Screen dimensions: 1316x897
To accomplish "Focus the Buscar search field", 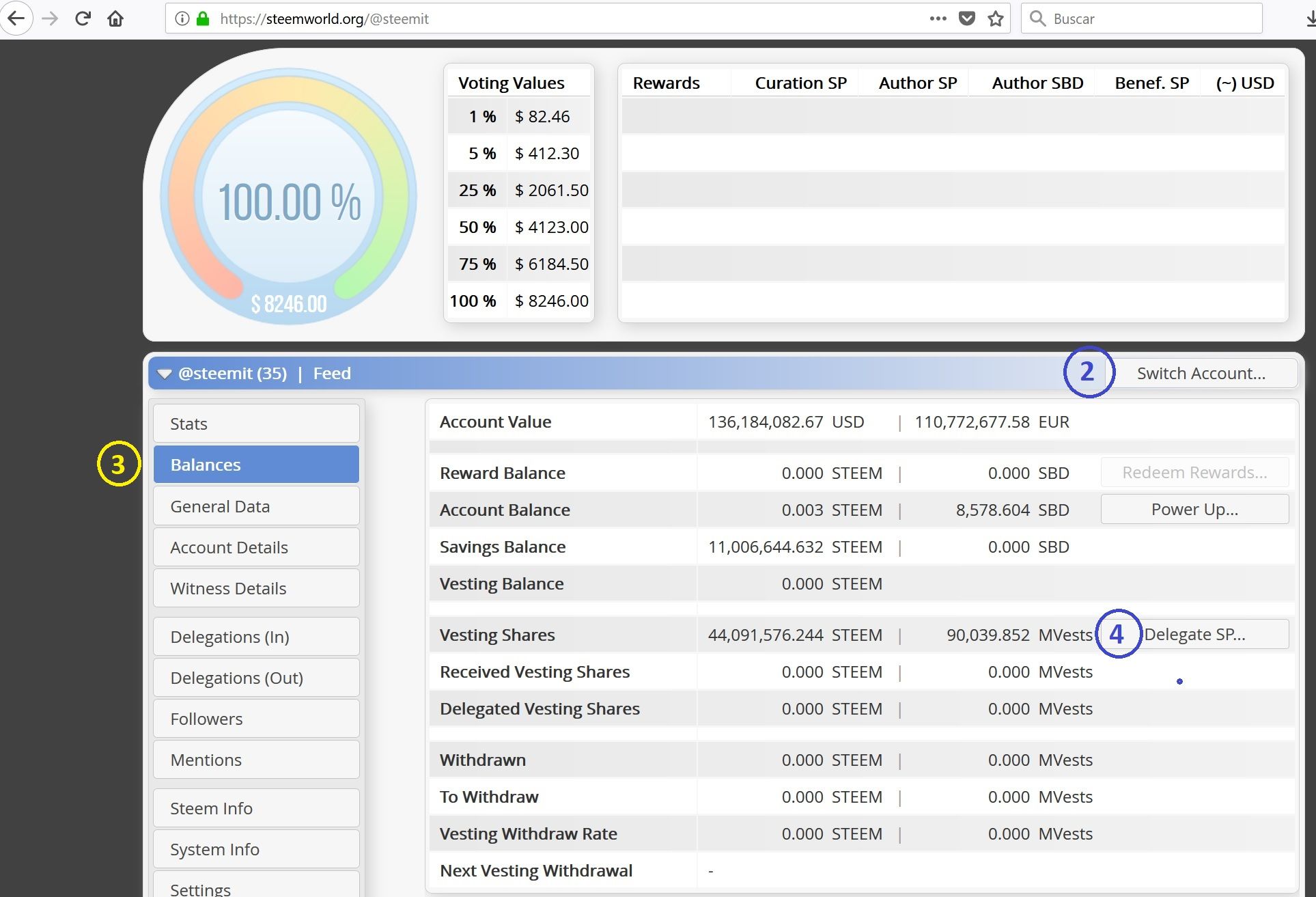I will (x=1141, y=18).
